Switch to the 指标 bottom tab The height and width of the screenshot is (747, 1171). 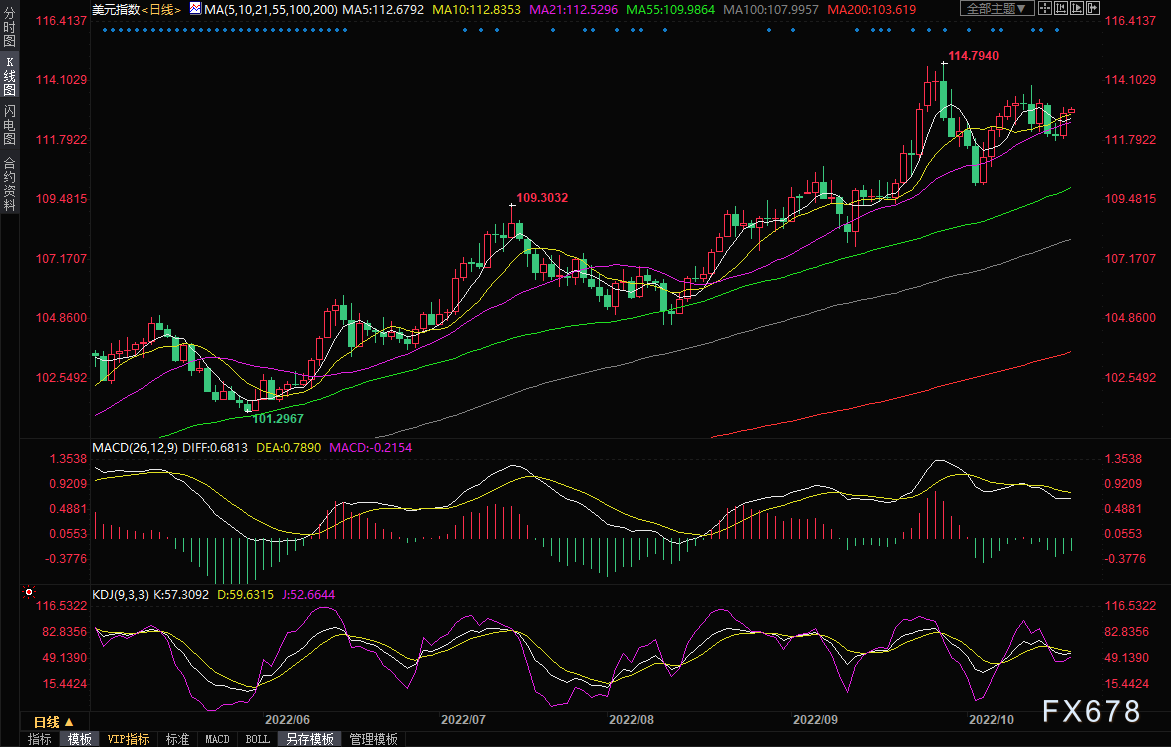pyautogui.click(x=40, y=739)
